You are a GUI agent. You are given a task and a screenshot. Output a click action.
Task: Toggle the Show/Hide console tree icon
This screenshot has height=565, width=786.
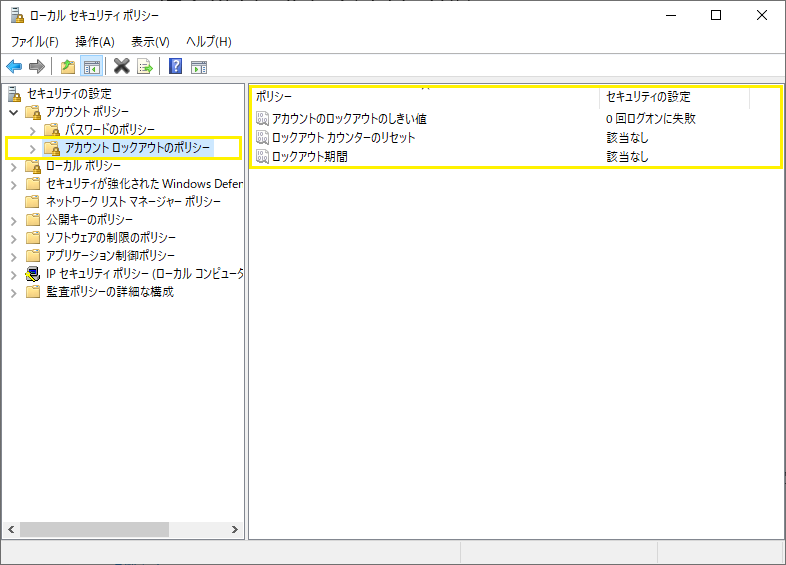(x=92, y=66)
